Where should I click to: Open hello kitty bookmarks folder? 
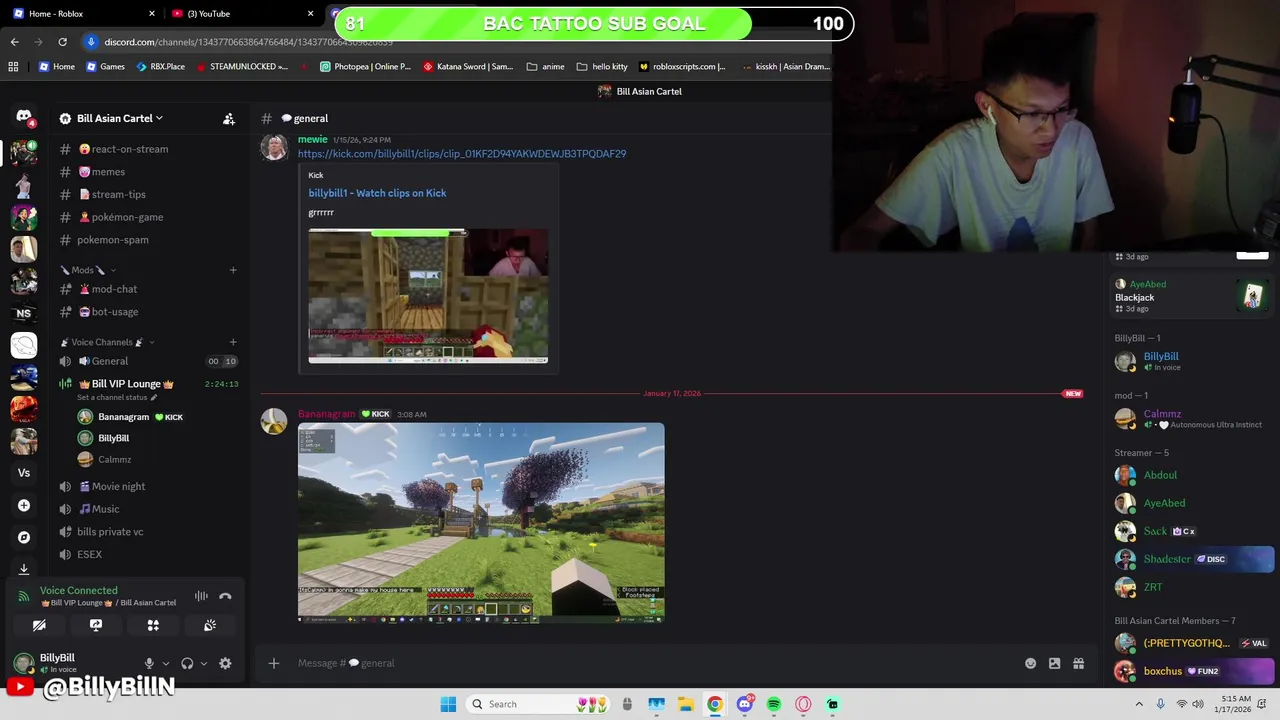tap(602, 67)
